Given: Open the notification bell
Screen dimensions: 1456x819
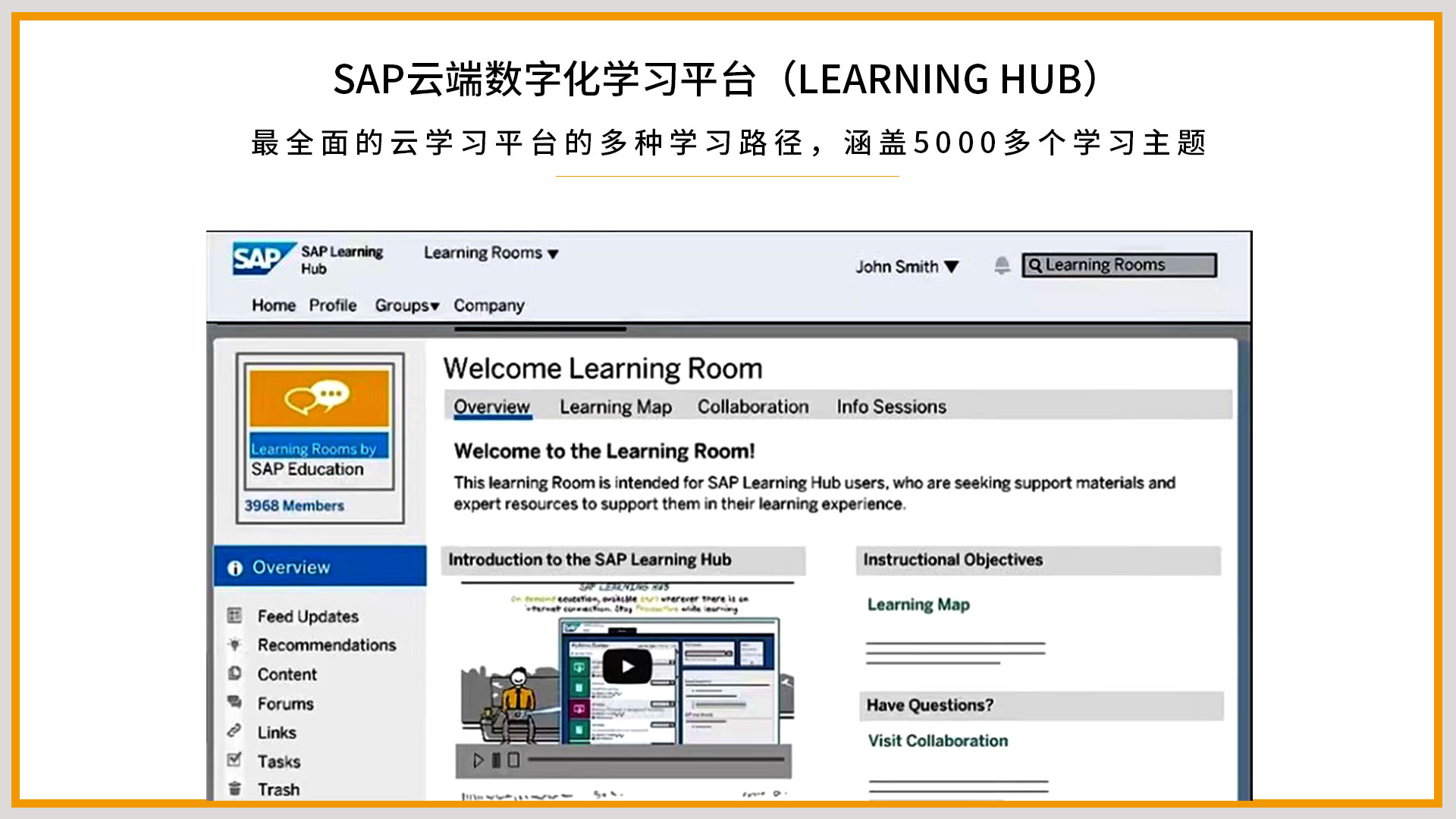Looking at the screenshot, I should 1002,265.
